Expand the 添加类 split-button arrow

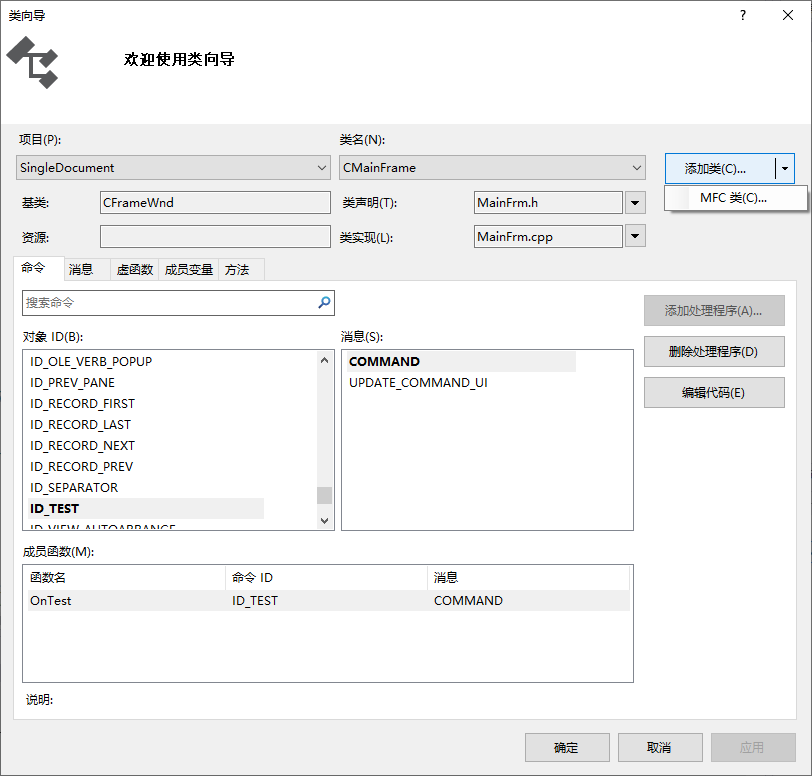[x=785, y=168]
